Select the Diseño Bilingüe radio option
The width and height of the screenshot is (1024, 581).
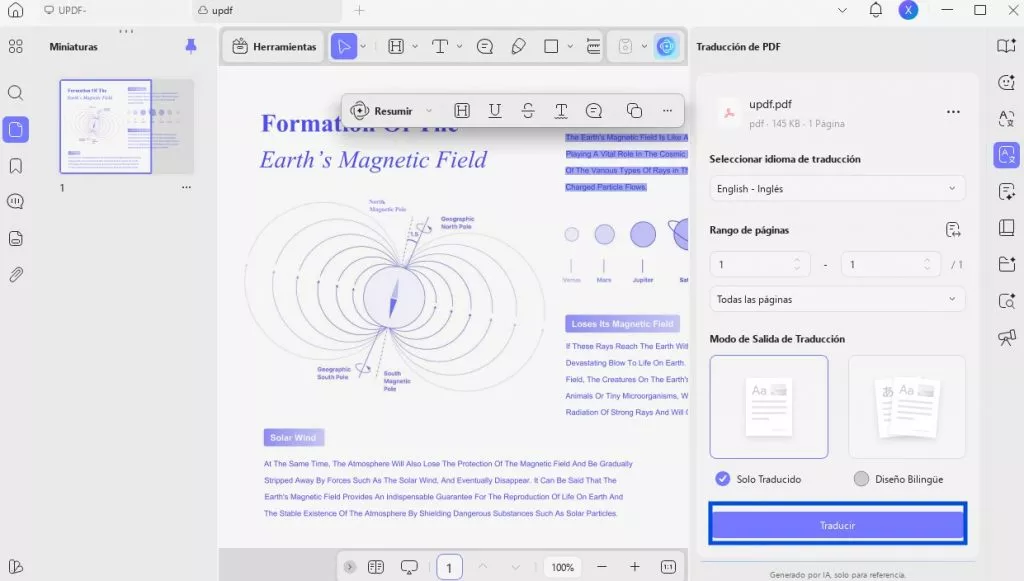click(x=861, y=479)
